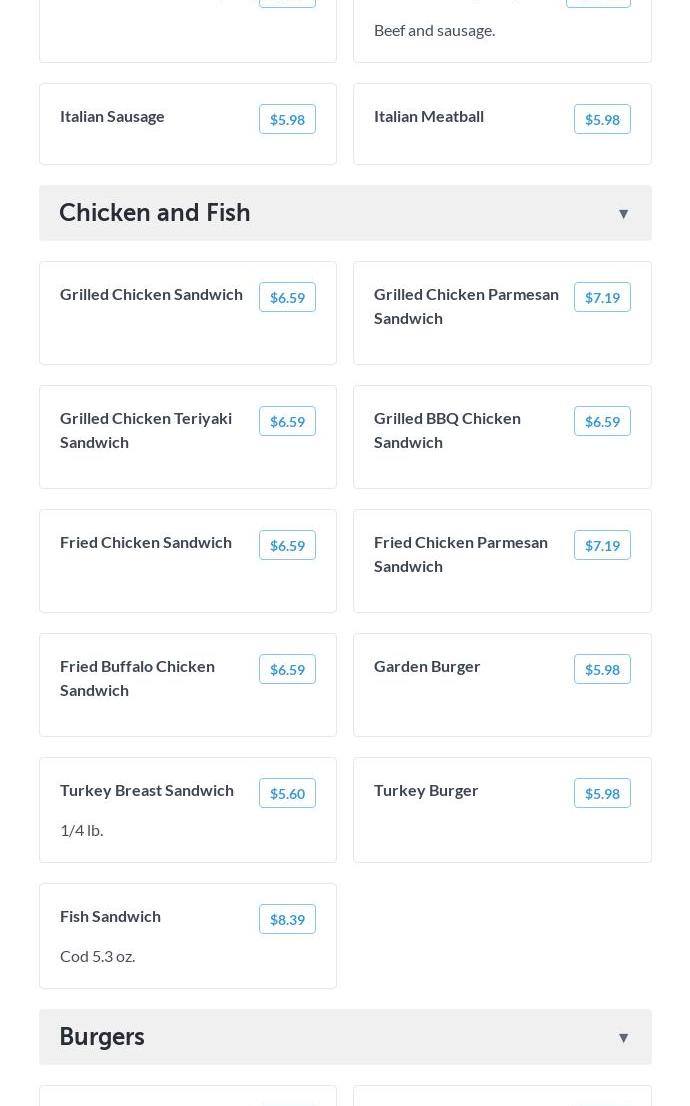
Task: Choose $6.59 price for Fried Chicken Sandwich
Action: pyautogui.click(x=287, y=545)
